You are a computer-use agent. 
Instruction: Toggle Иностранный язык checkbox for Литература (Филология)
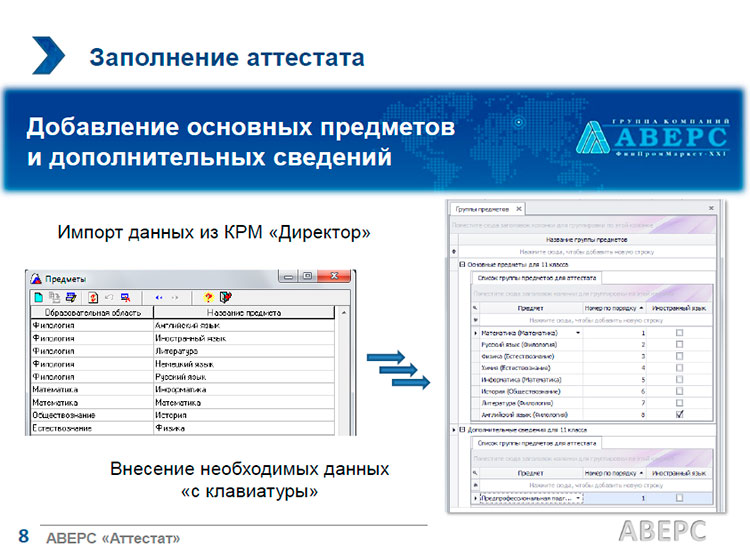(679, 403)
